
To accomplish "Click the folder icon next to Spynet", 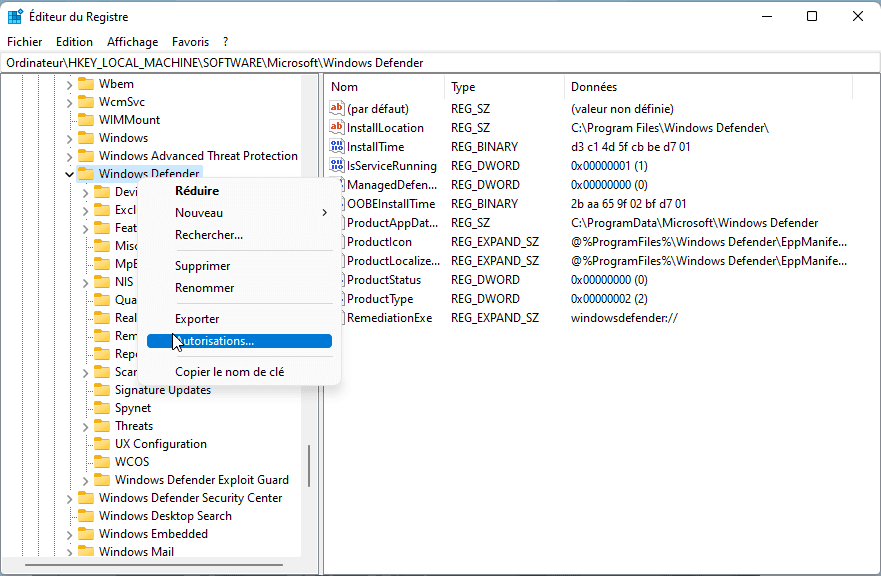I will pyautogui.click(x=102, y=408).
